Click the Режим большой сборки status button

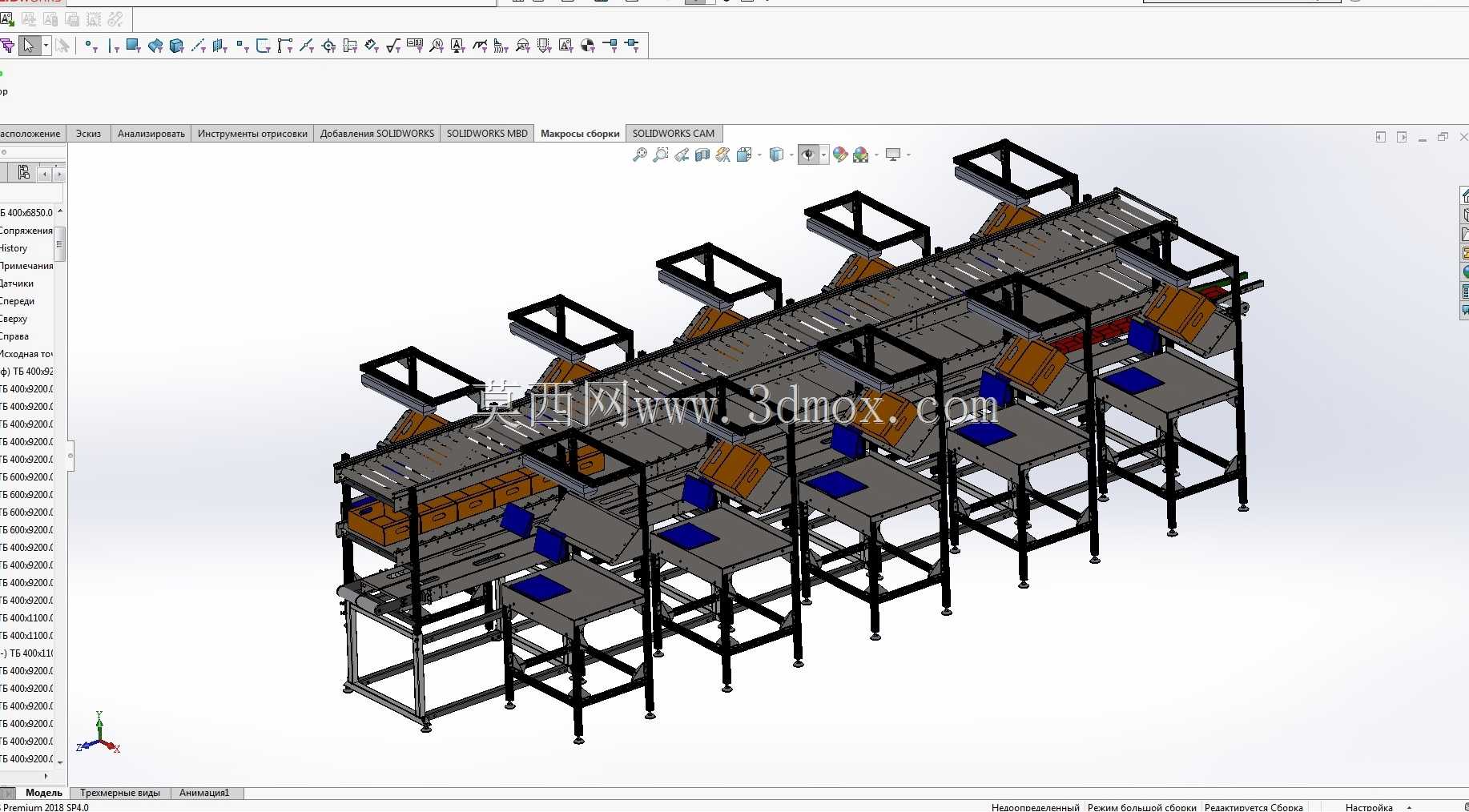1141,807
